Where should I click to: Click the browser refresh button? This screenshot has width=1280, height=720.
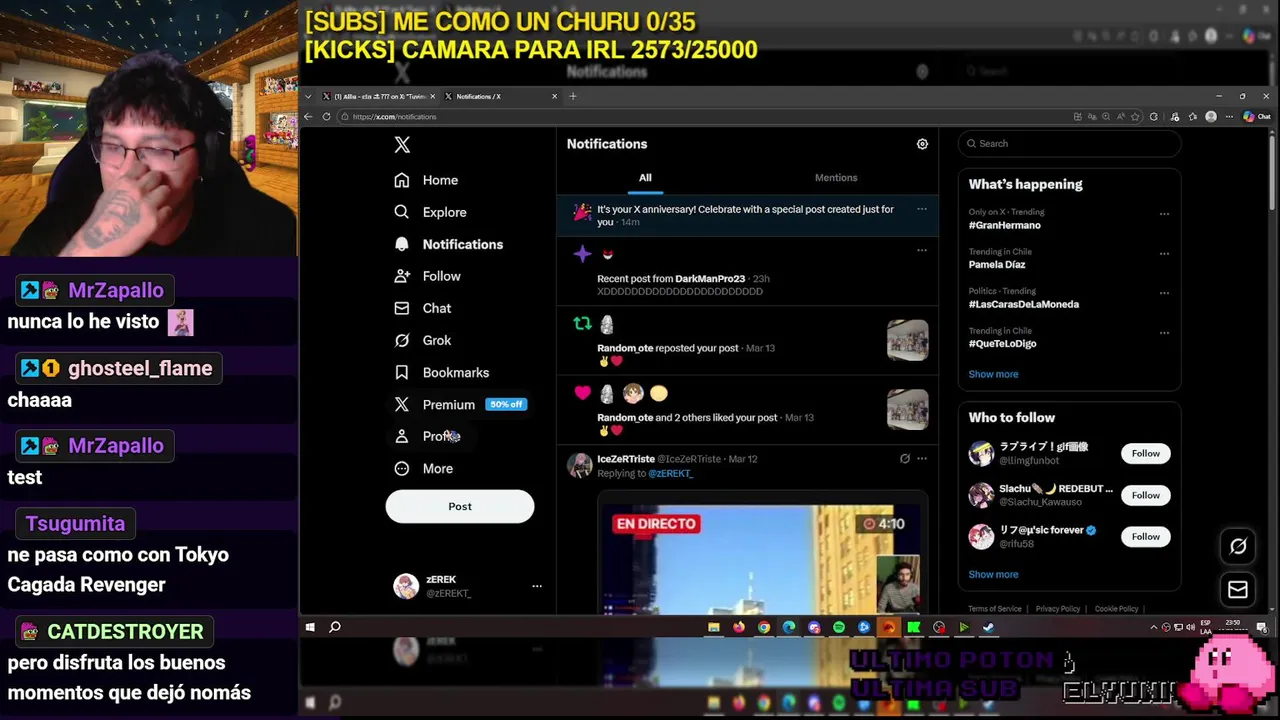tap(326, 117)
